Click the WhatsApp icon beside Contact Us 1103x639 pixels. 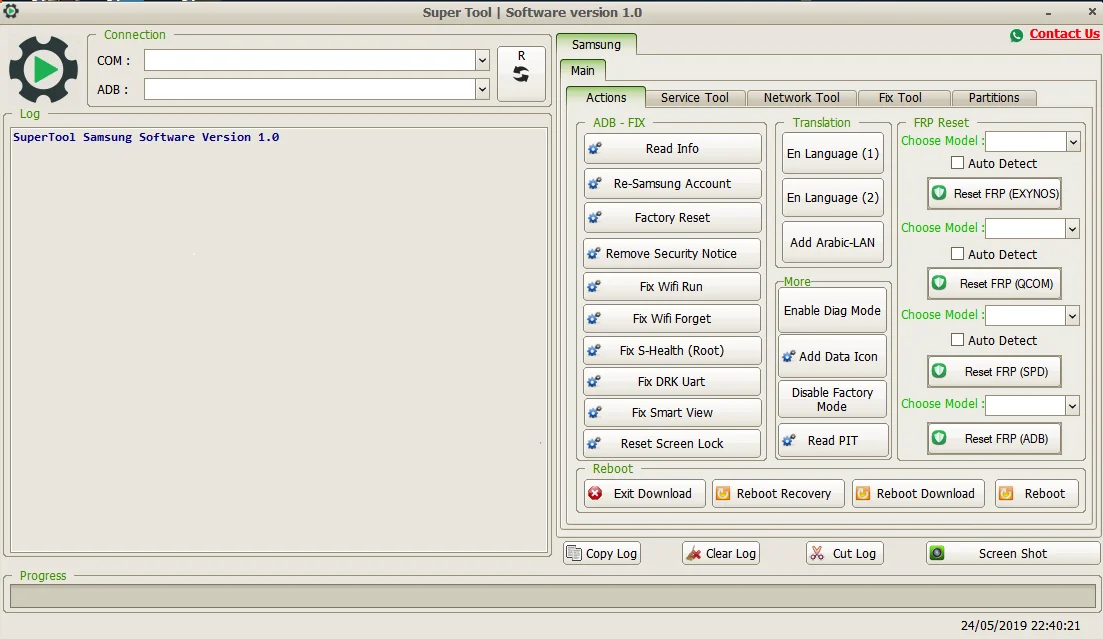click(x=1016, y=35)
